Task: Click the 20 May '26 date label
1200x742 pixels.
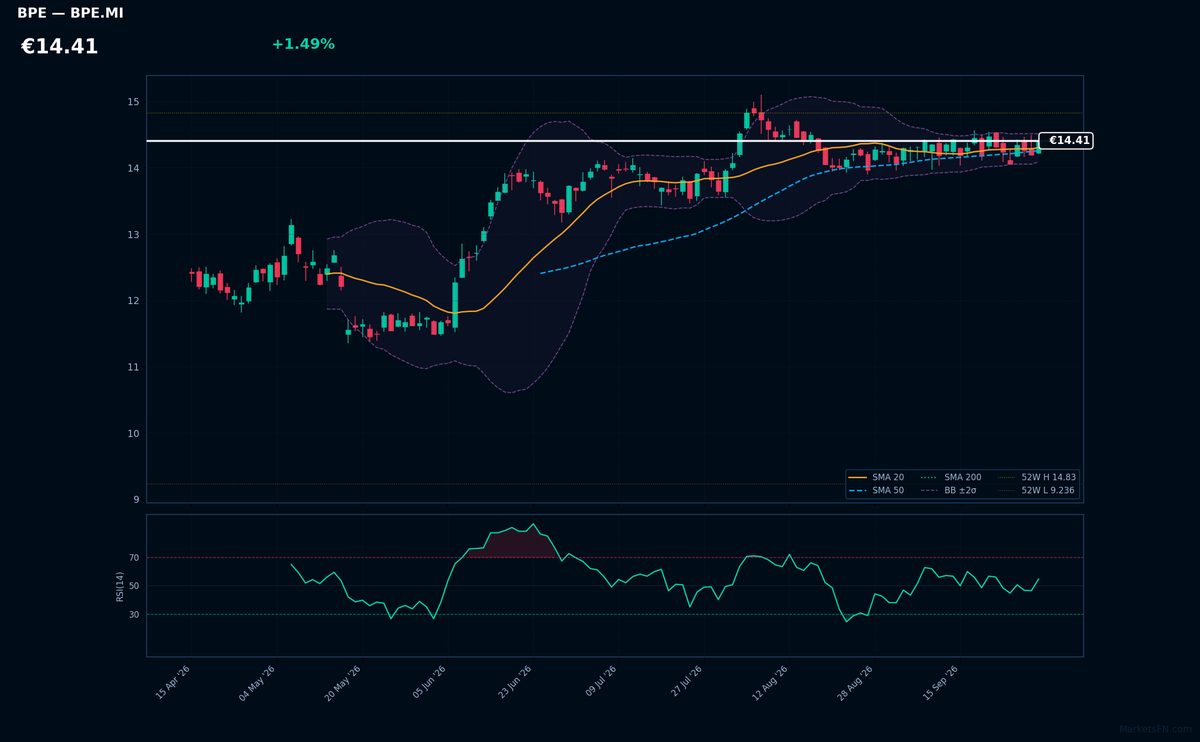Action: pyautogui.click(x=342, y=683)
